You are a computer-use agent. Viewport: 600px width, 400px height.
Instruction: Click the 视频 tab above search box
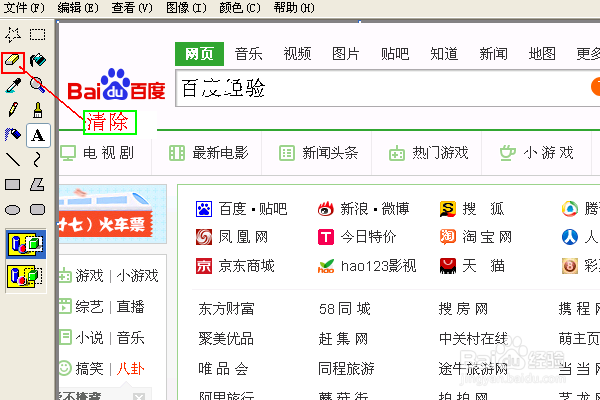(x=297, y=54)
